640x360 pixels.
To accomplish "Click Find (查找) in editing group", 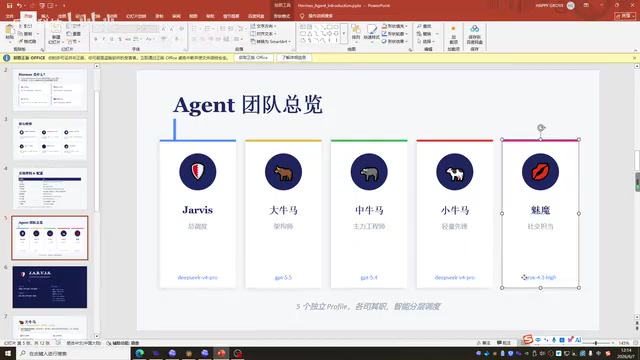I will (424, 26).
